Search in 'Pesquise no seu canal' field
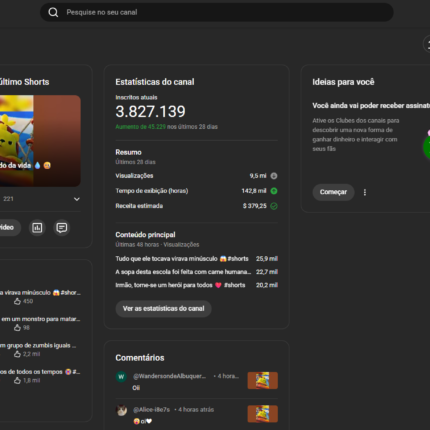Image resolution: width=430 pixels, height=430 pixels. tap(217, 12)
